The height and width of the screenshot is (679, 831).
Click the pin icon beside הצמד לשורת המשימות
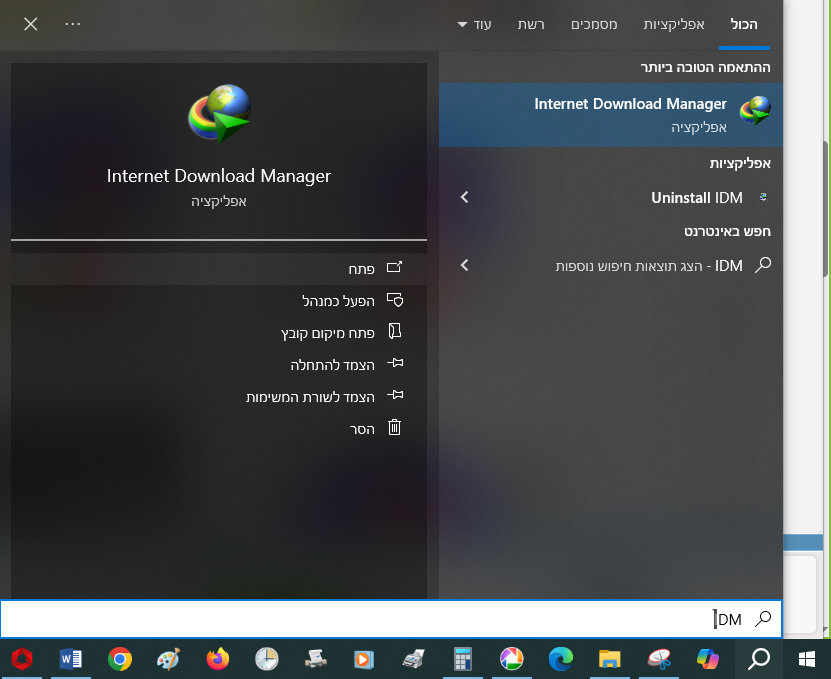[395, 395]
